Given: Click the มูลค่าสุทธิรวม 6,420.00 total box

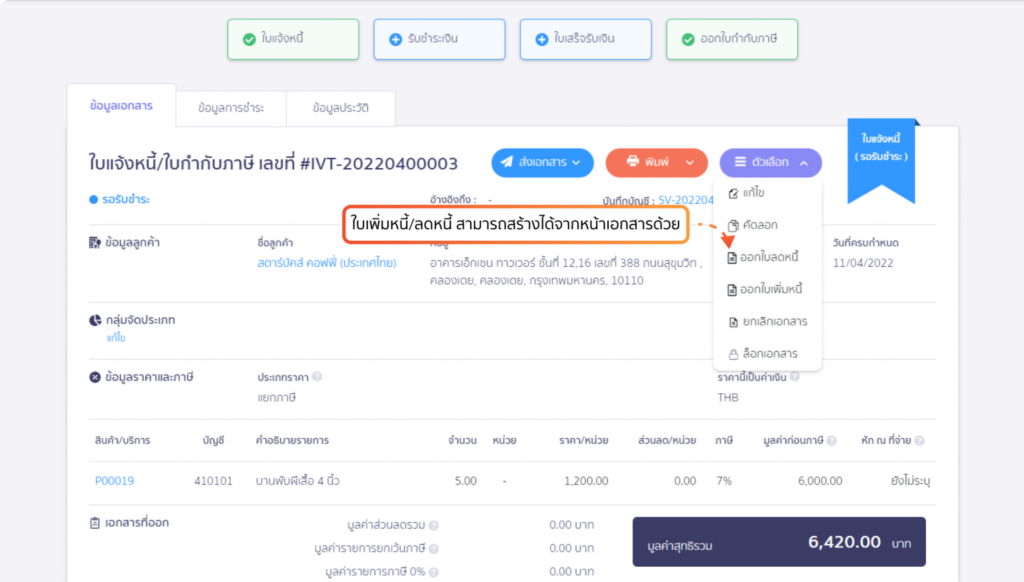Looking at the screenshot, I should coord(778,542).
